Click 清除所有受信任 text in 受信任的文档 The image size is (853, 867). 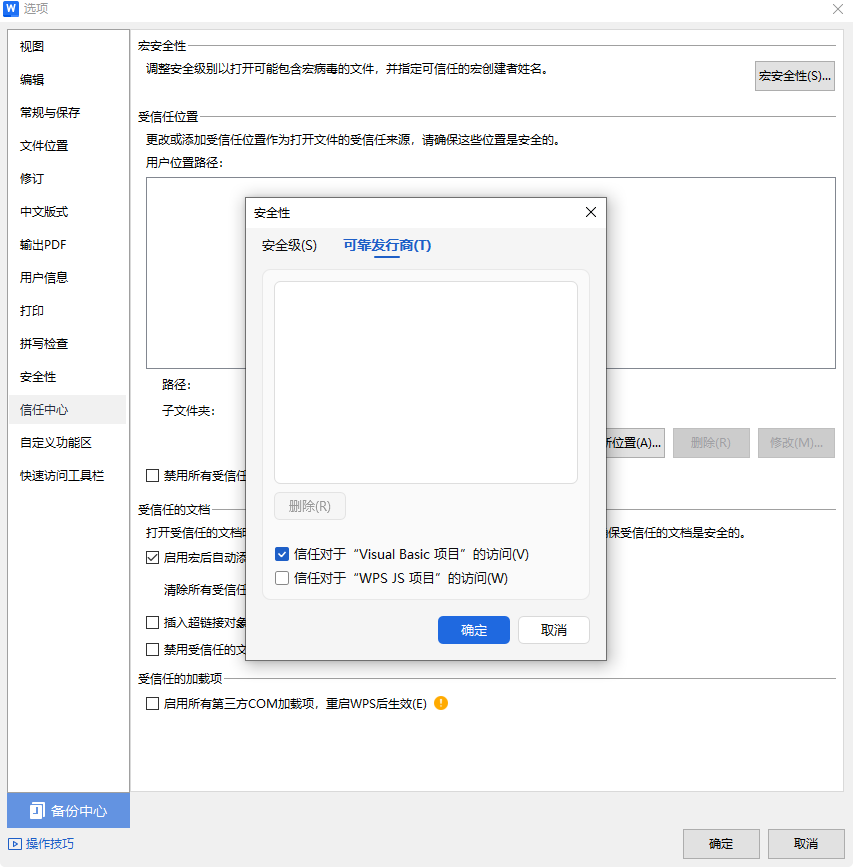205,590
